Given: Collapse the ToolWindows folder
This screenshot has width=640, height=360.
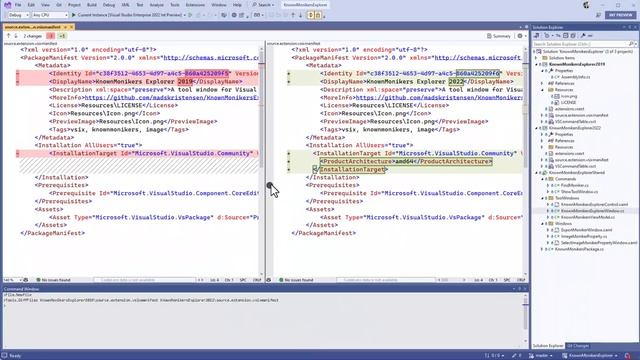Looking at the screenshot, I should [542, 198].
